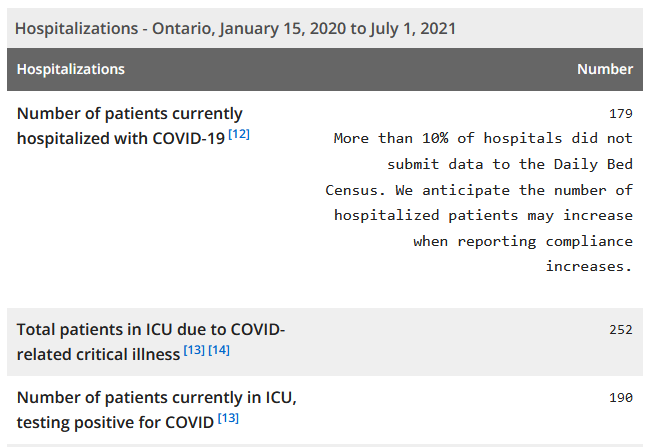Image resolution: width=651 pixels, height=447 pixels.
Task: Click the line hospitalized patients may increase
Action: 483,216
